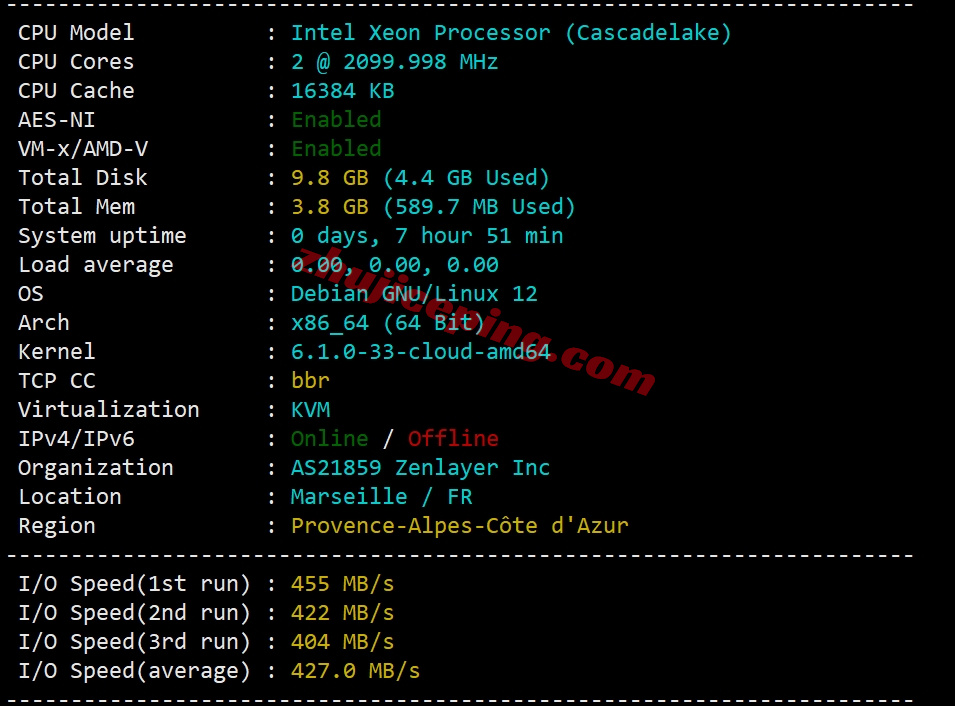Click the system uptime value
The image size is (955, 706).
click(427, 236)
